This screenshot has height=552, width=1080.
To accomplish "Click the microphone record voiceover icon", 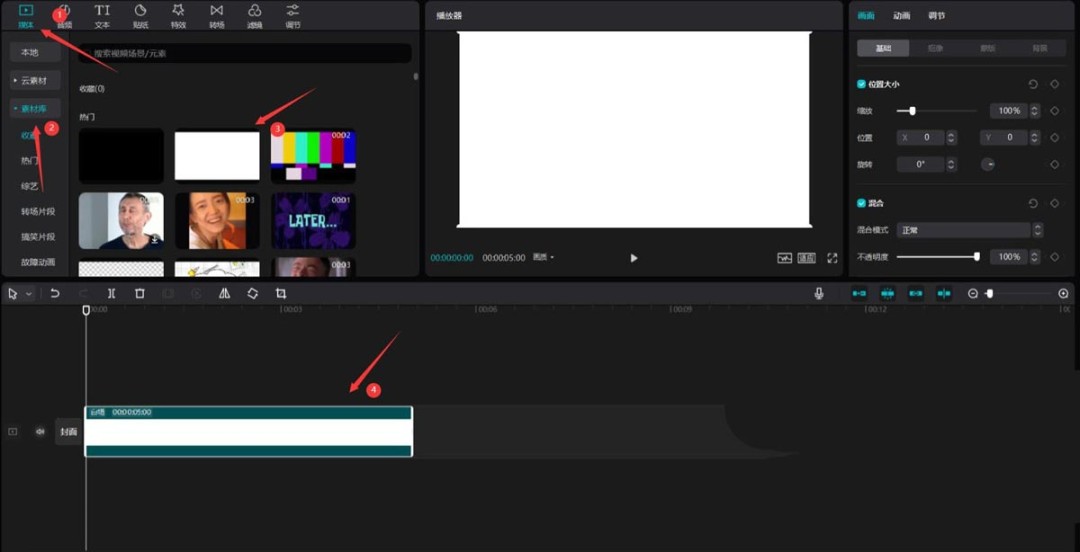I will click(x=819, y=294).
